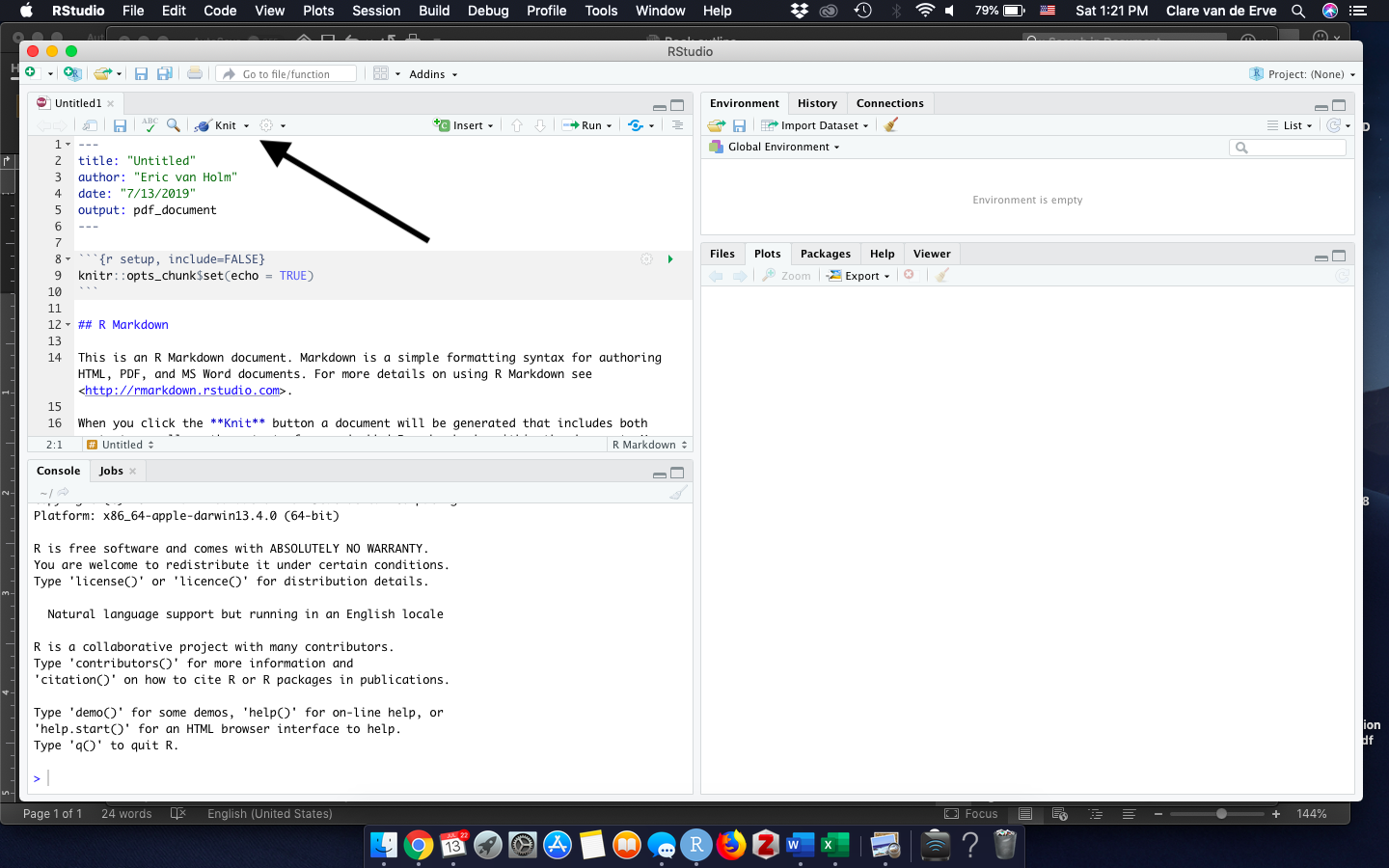The width and height of the screenshot is (1389, 868).
Task: Clear the environment with the broom icon
Action: (x=891, y=125)
